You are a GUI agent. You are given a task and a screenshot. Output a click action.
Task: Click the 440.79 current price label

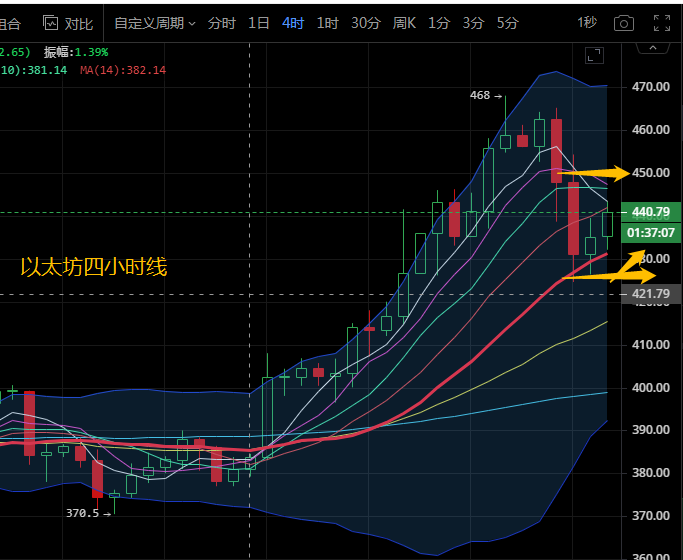click(x=650, y=212)
